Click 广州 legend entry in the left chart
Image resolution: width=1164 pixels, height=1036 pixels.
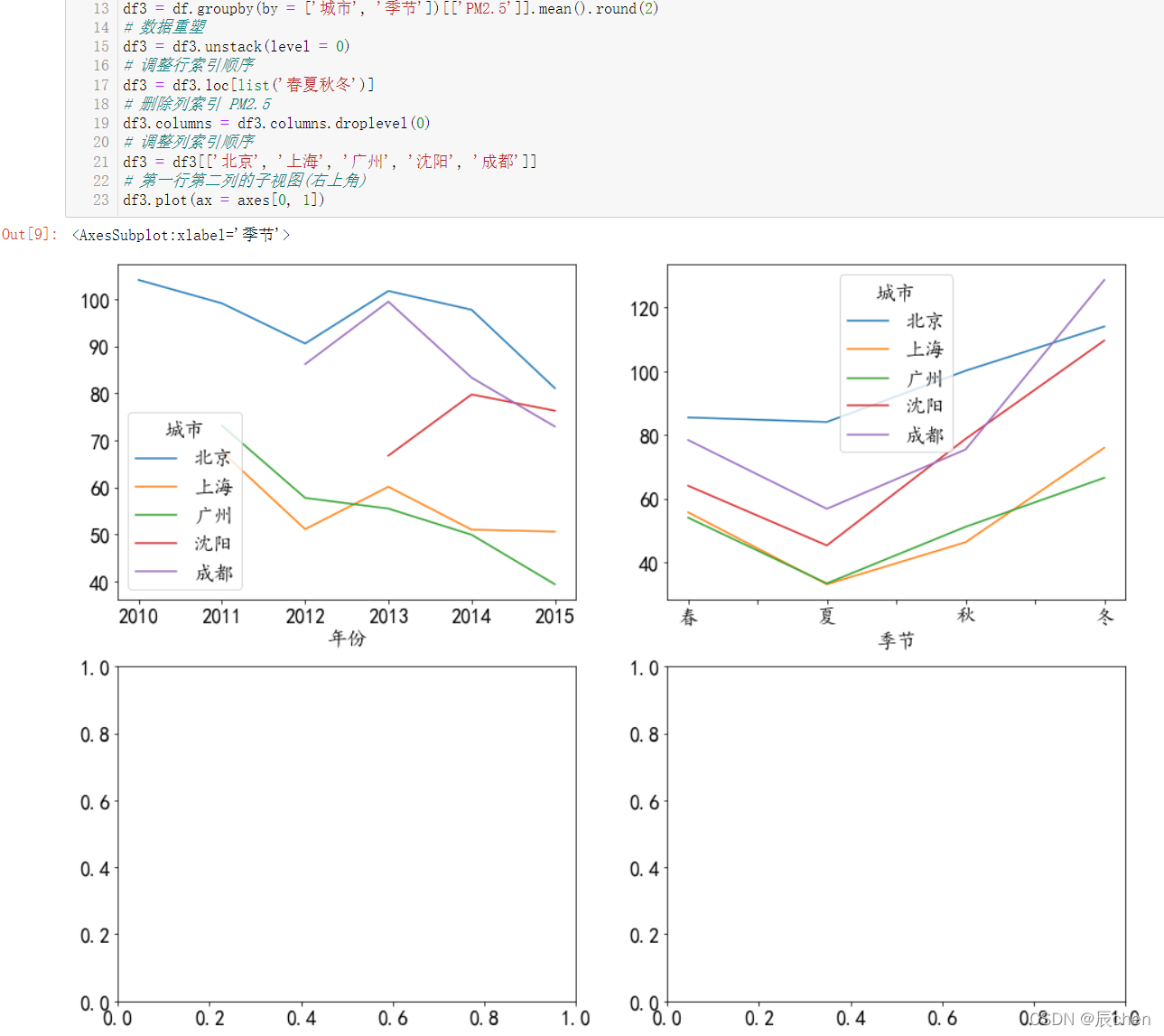(183, 515)
